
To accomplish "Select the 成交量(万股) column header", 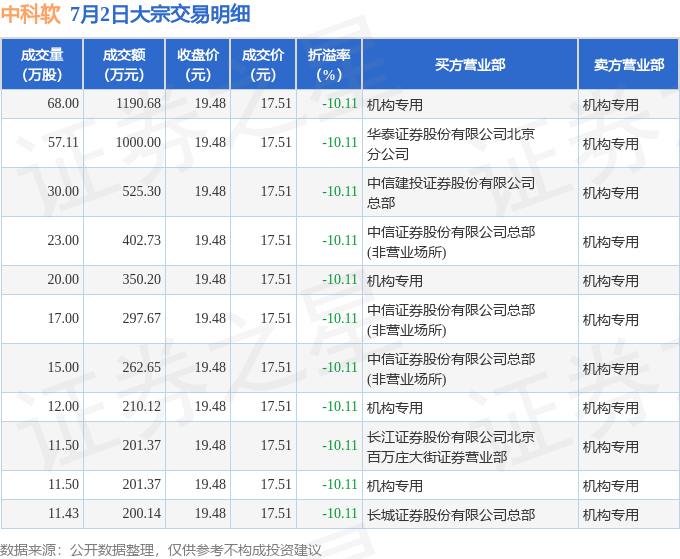I will 42,65.
